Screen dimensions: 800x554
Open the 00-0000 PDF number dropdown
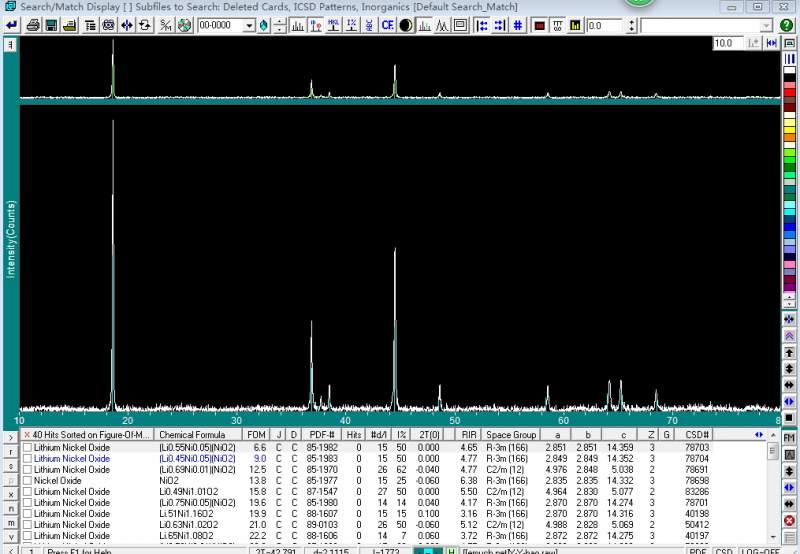pyautogui.click(x=249, y=26)
